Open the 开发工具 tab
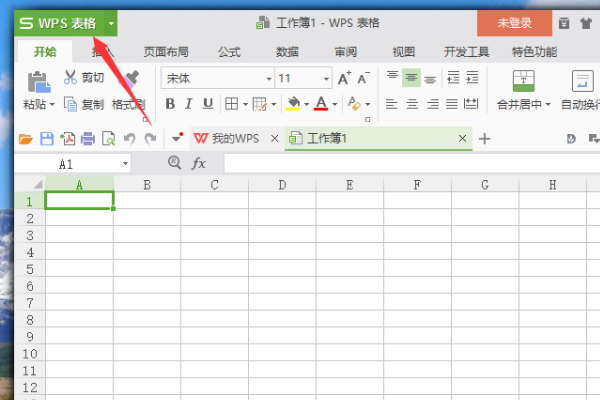The width and height of the screenshot is (600, 400). tap(466, 52)
